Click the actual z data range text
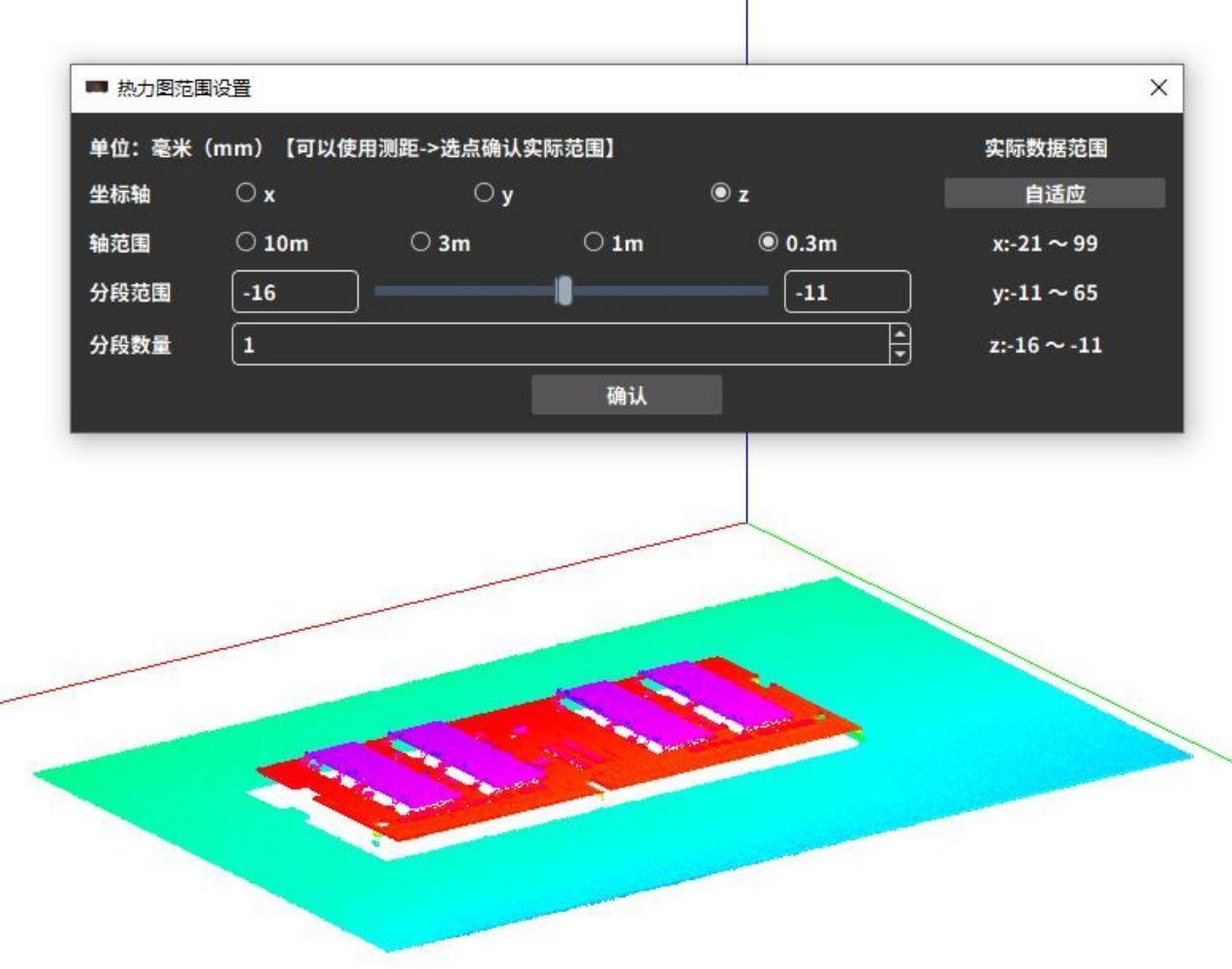Viewport: 1232px width, 969px height. [x=1045, y=345]
